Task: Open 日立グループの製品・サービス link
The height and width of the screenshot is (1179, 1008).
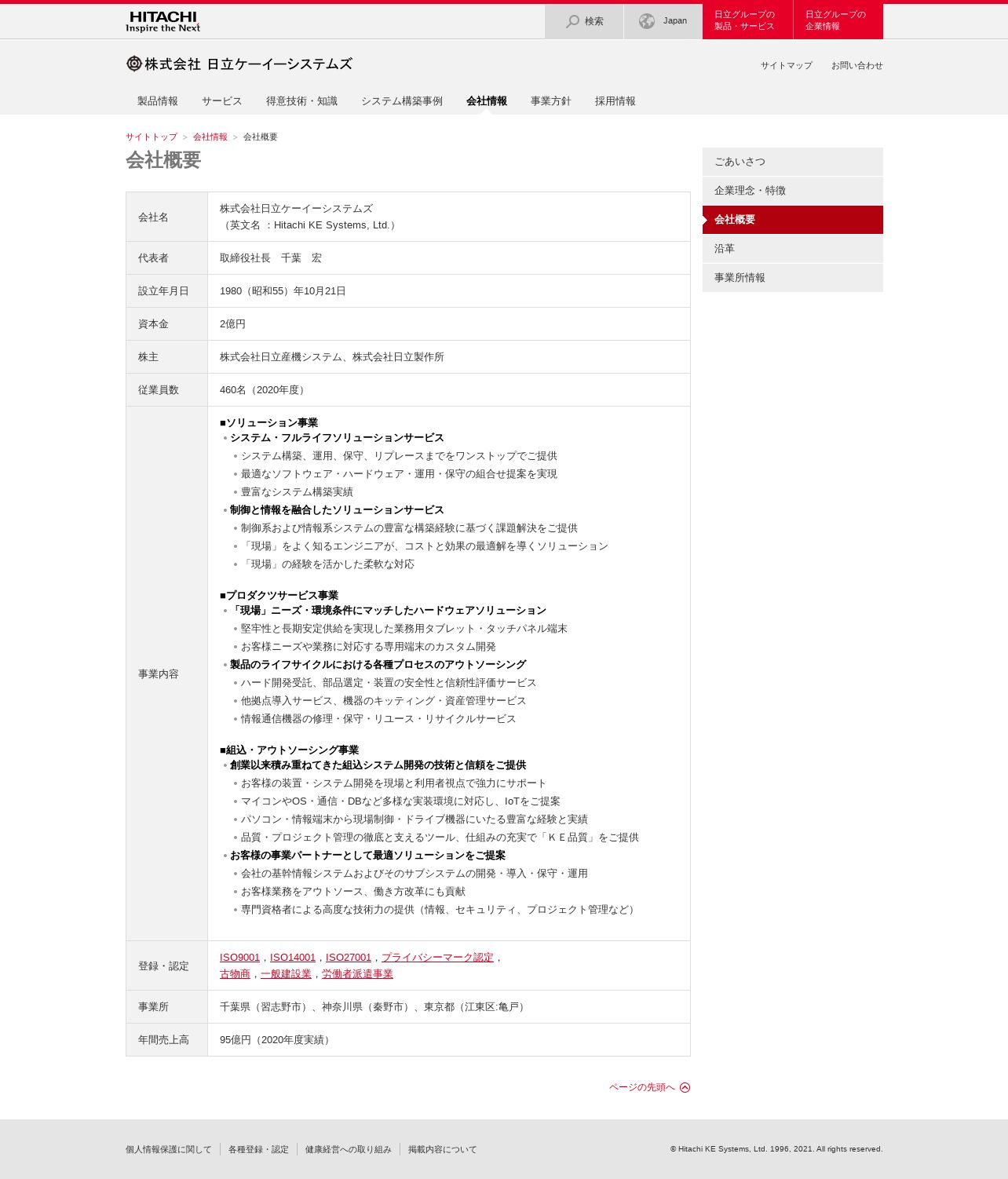Action: click(x=747, y=21)
